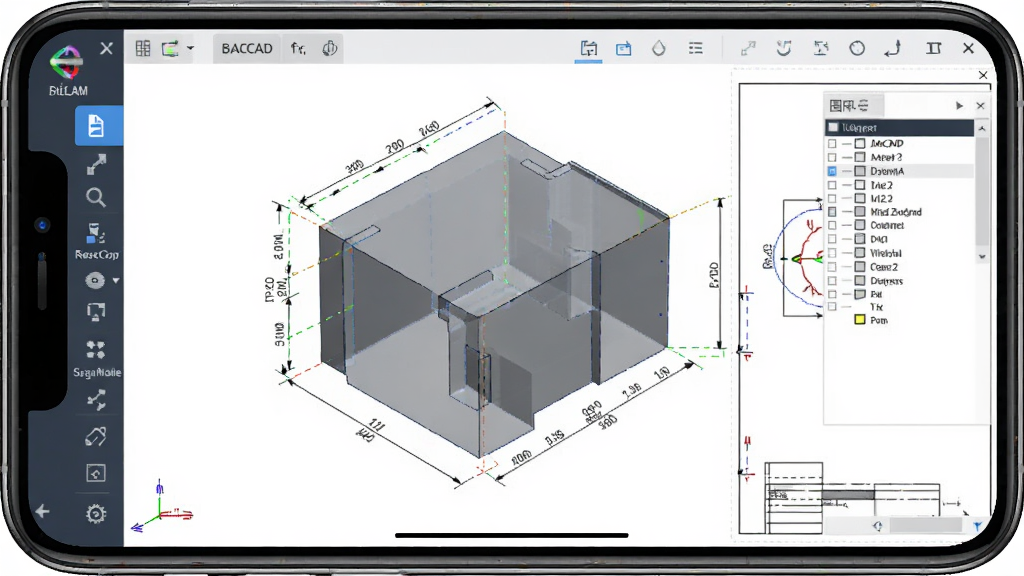Image resolution: width=1024 pixels, height=576 pixels.
Task: Select the Diqners row in the layer list
Action: point(900,281)
